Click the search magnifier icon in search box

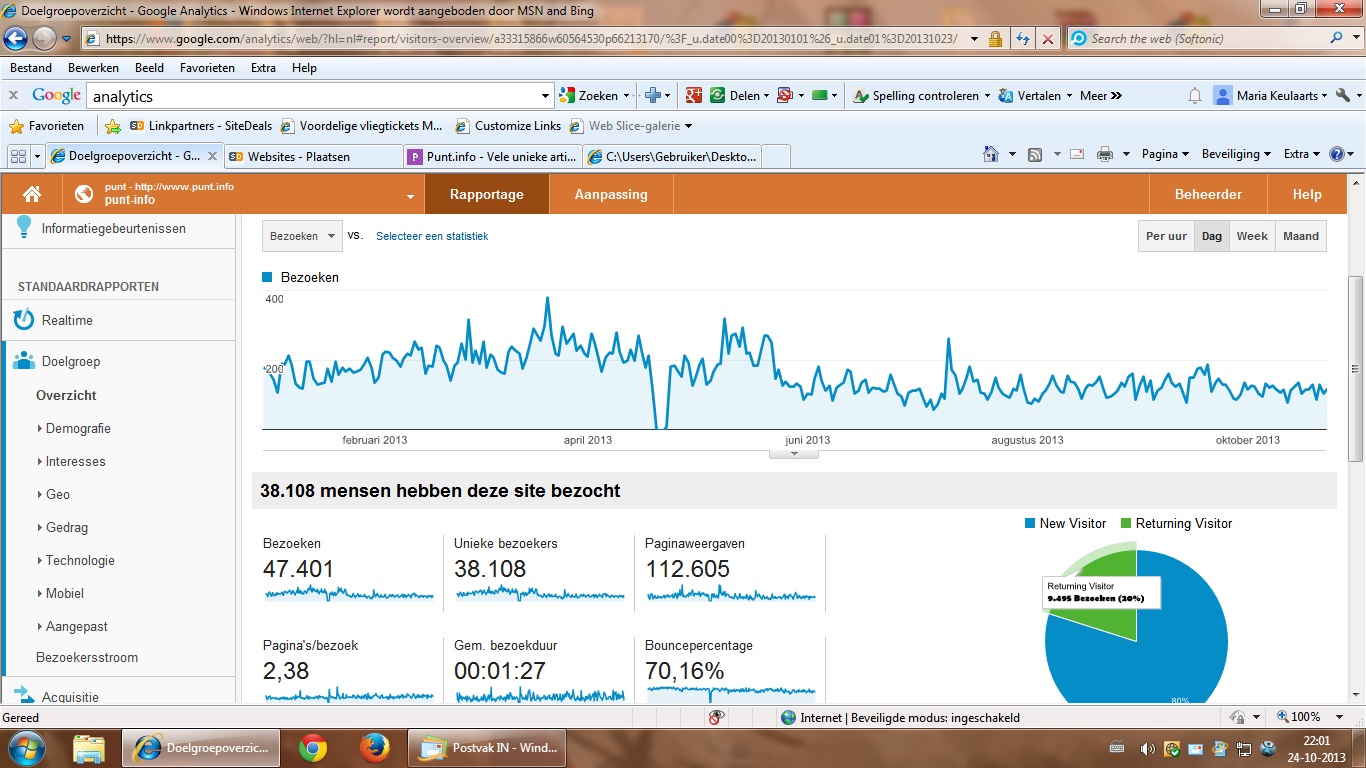(1338, 38)
